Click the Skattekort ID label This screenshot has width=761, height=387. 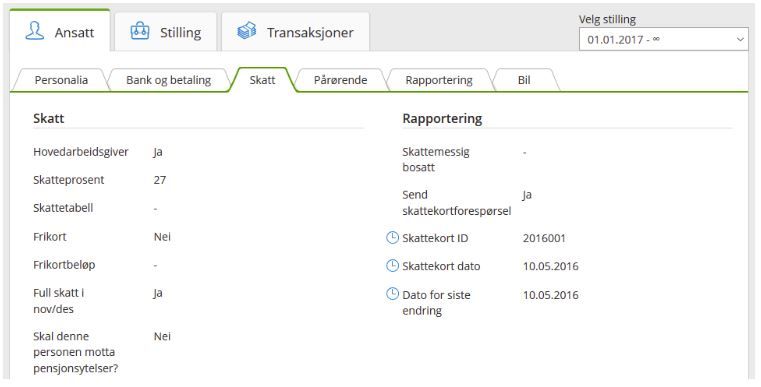(435, 238)
